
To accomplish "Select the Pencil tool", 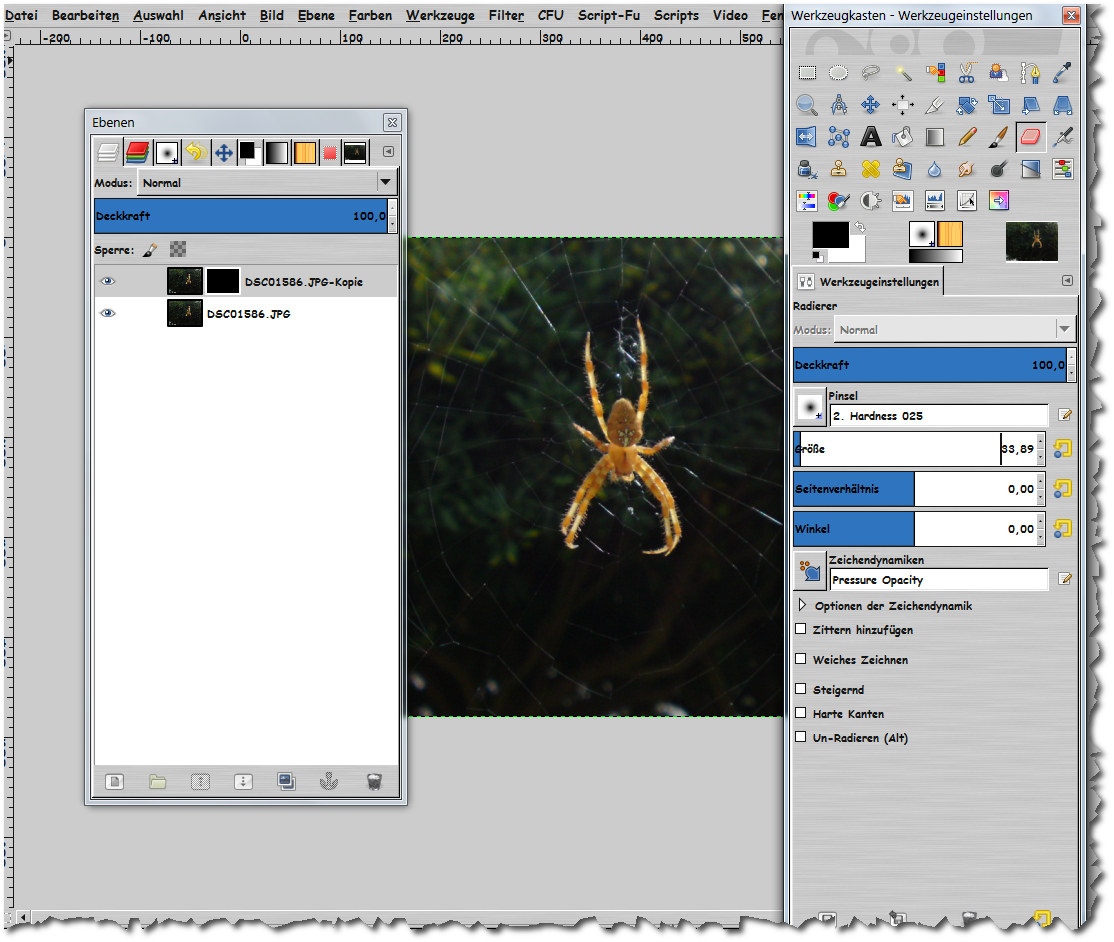I will point(967,136).
